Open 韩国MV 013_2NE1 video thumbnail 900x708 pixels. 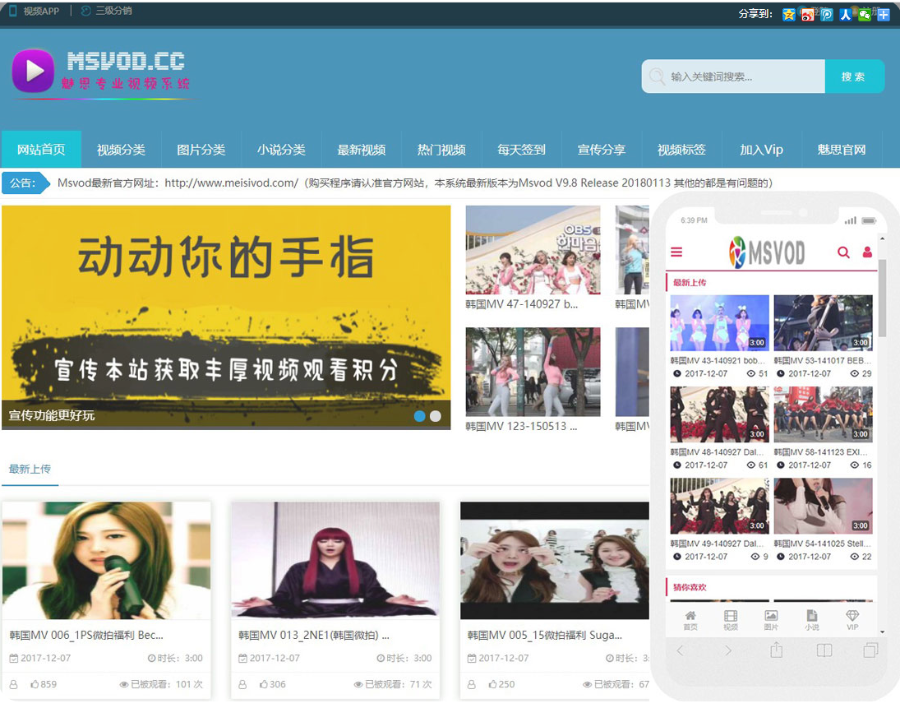pos(335,560)
